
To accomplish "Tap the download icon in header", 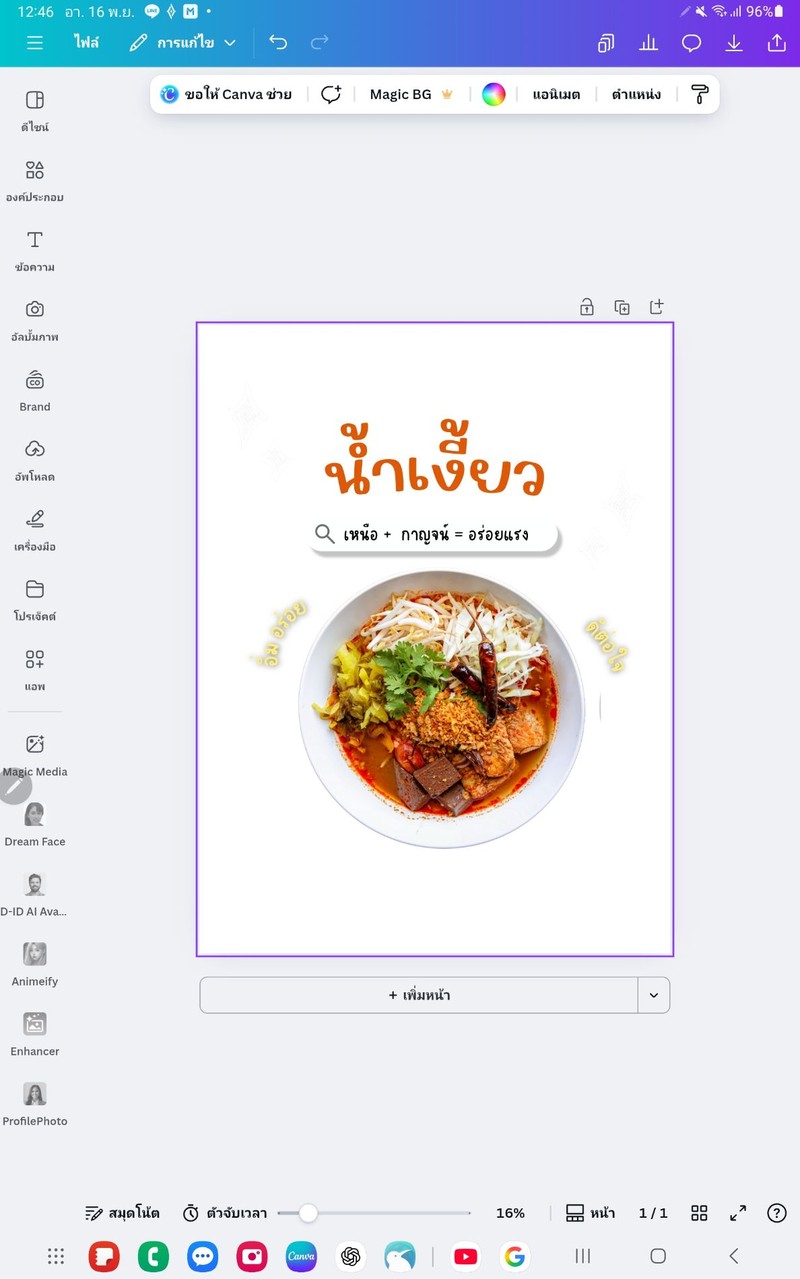I will [734, 43].
